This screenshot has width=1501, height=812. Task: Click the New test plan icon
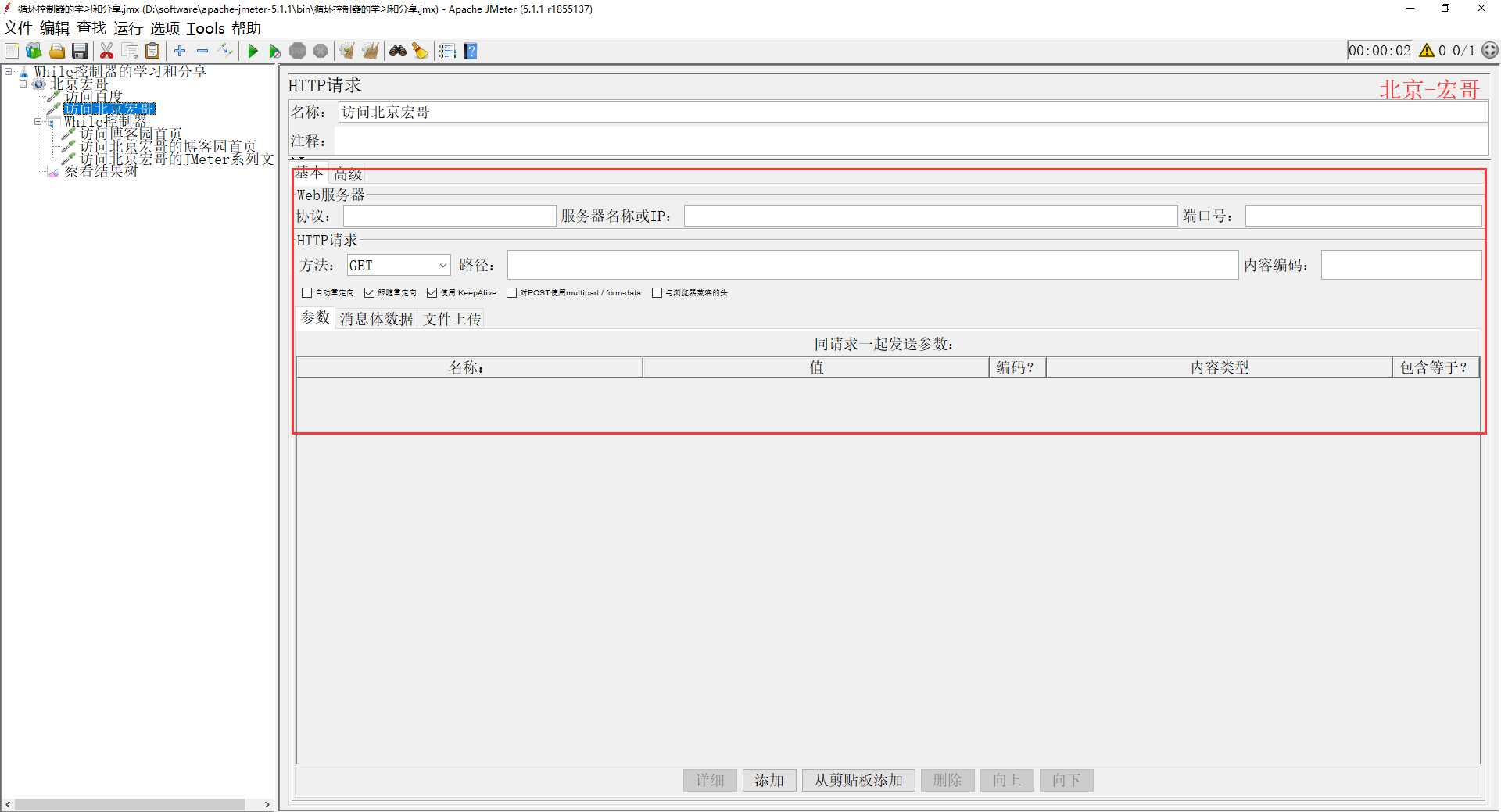pyautogui.click(x=12, y=51)
